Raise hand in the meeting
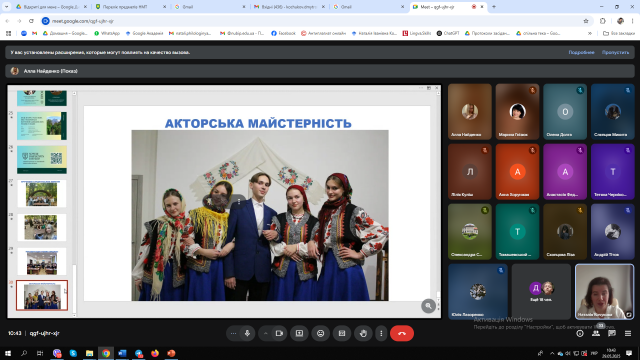Image resolution: width=640 pixels, height=360 pixels. click(x=363, y=333)
